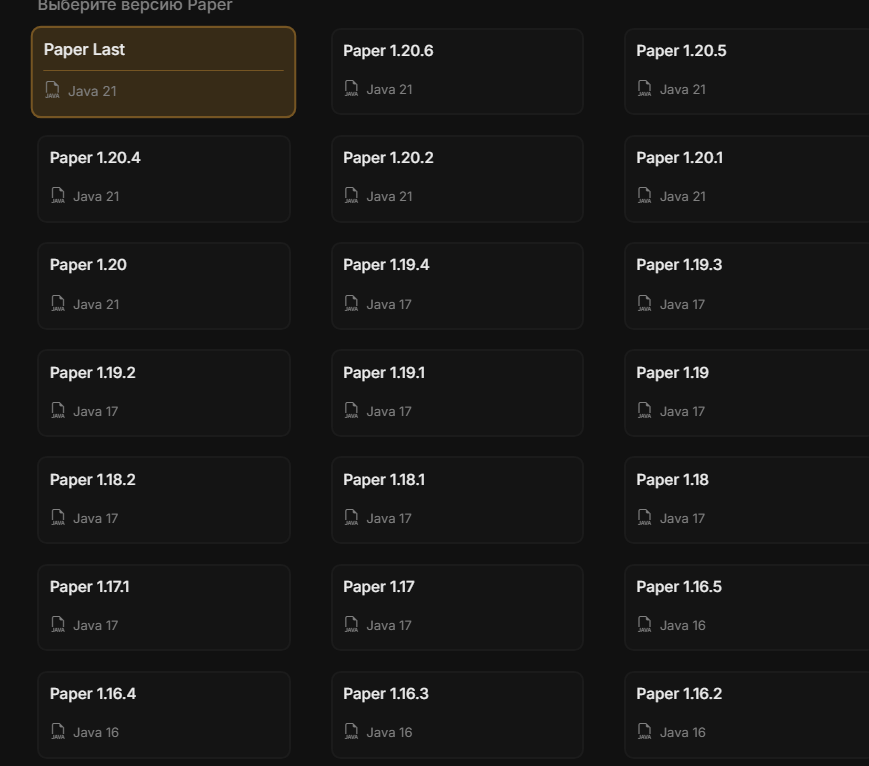Click the Java icon in Paper 1.17 card

(x=351, y=624)
